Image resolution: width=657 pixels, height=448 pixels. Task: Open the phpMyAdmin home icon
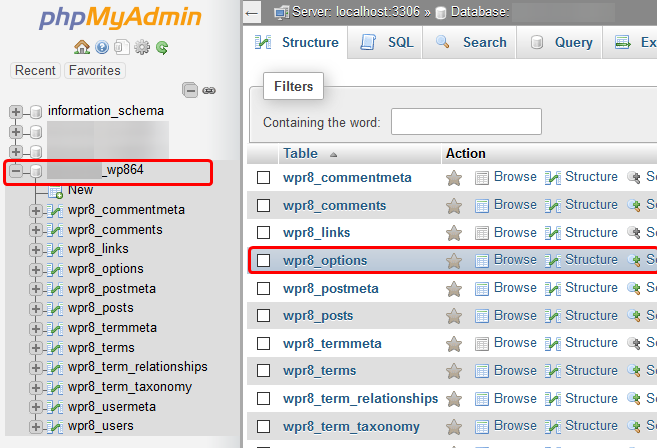click(x=82, y=47)
